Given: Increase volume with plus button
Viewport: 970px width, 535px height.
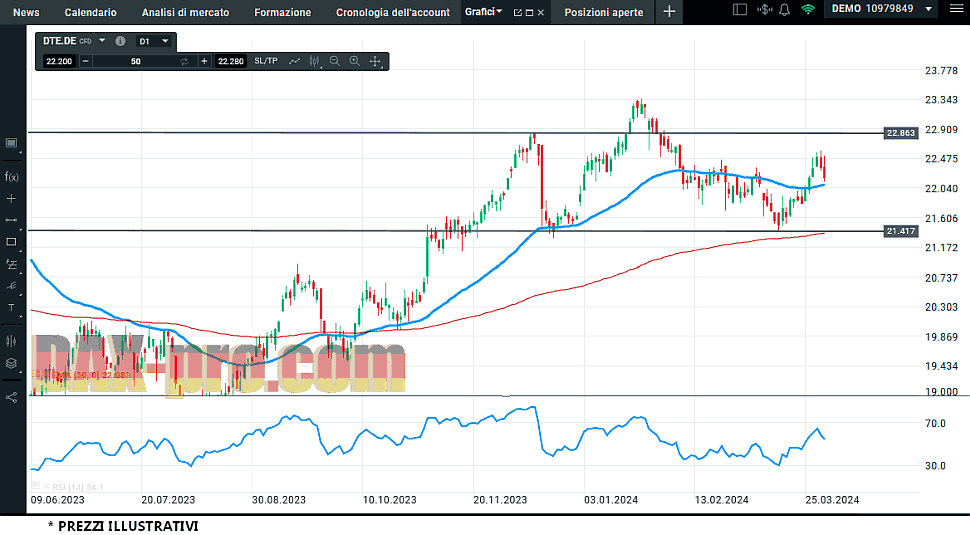Looking at the screenshot, I should (x=204, y=61).
